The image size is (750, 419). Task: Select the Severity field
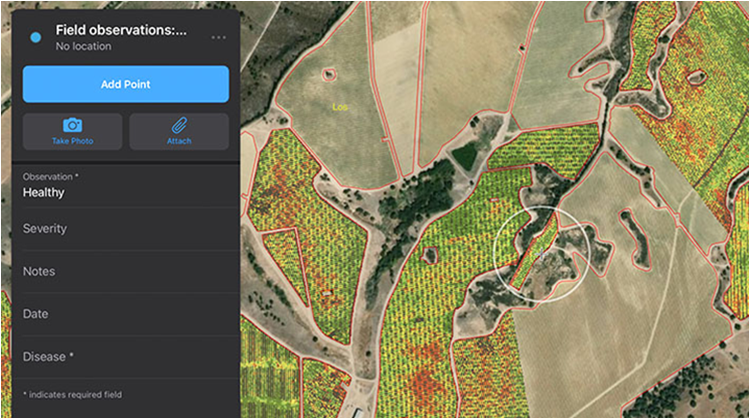click(x=120, y=229)
